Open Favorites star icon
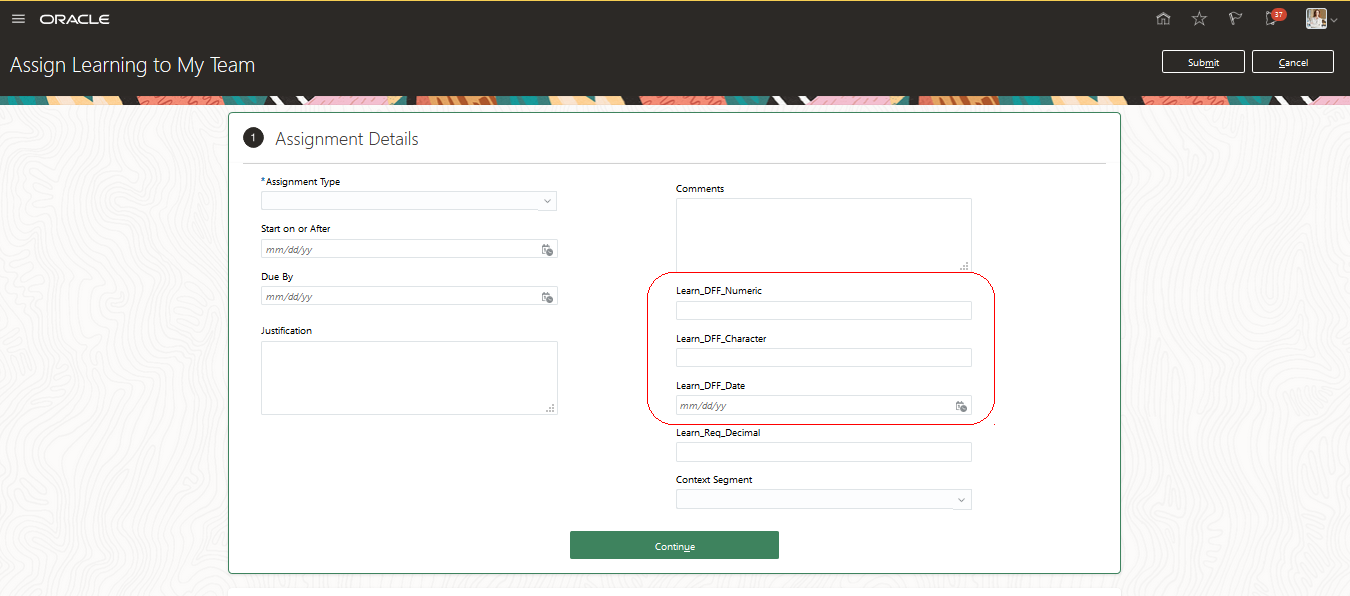Image resolution: width=1350 pixels, height=596 pixels. pyautogui.click(x=1199, y=19)
